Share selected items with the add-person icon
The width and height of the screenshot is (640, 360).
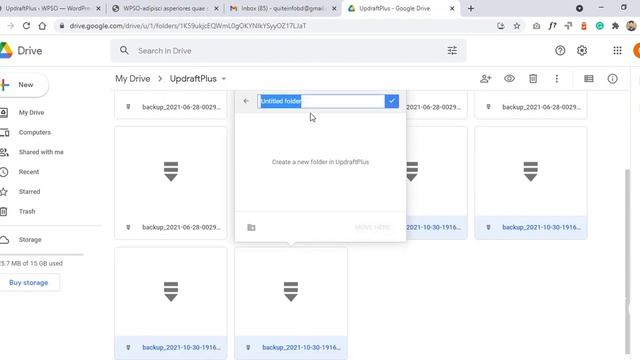tap(485, 79)
